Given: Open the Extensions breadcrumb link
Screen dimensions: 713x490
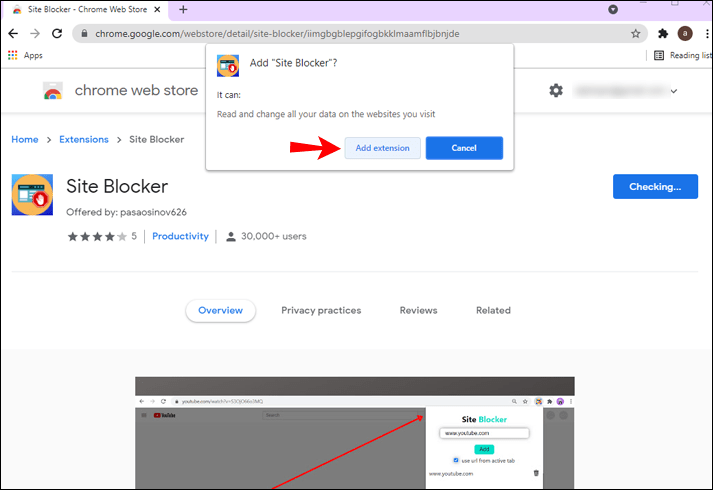Looking at the screenshot, I should click(x=84, y=140).
